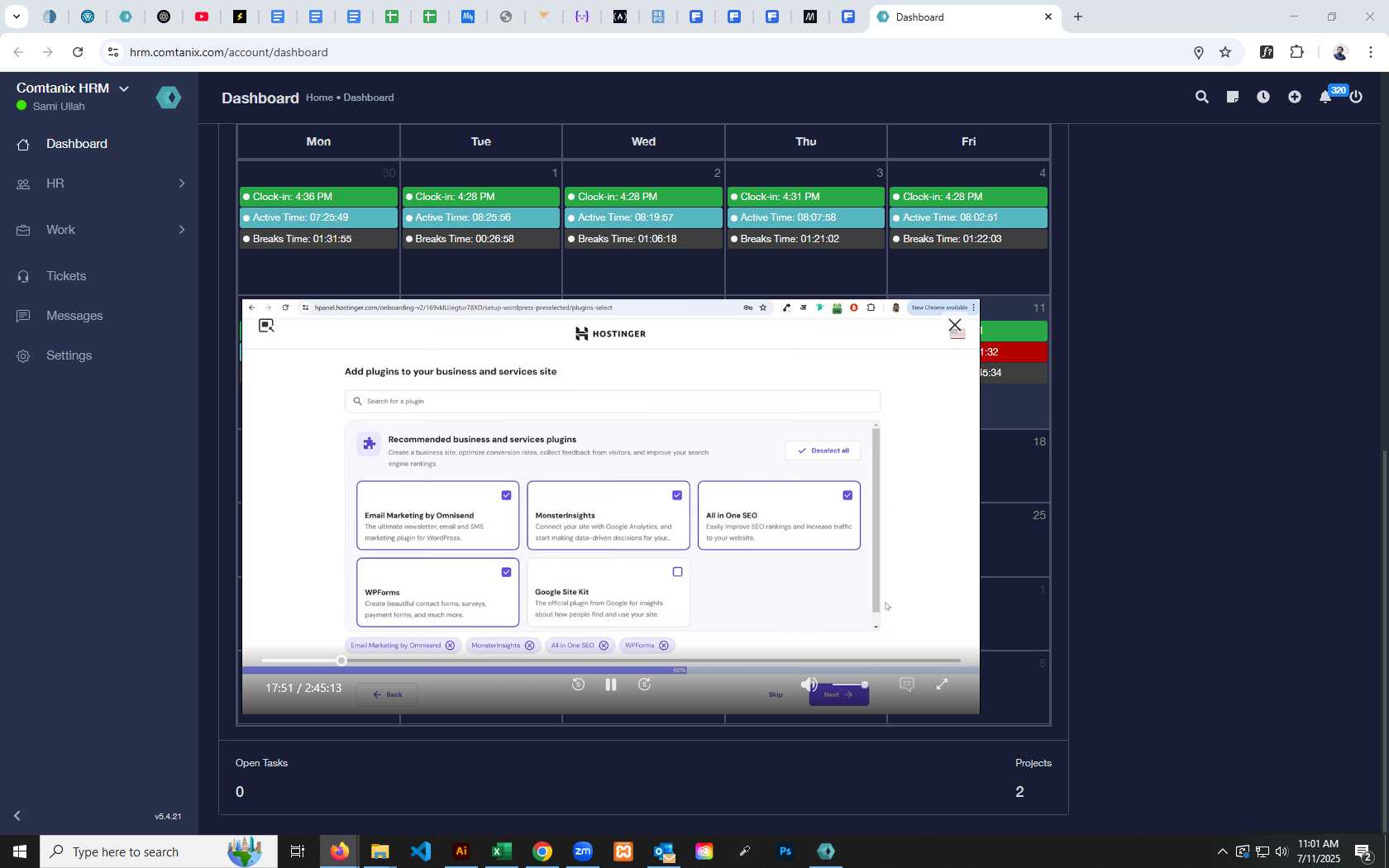
Task: Collapse the sidebar with left chevron
Action: click(x=17, y=816)
